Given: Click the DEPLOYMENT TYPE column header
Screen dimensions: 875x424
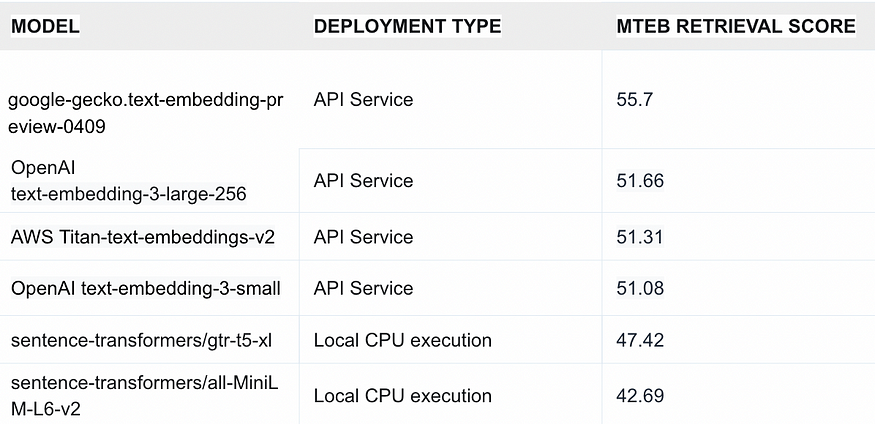Looking at the screenshot, I should (407, 26).
